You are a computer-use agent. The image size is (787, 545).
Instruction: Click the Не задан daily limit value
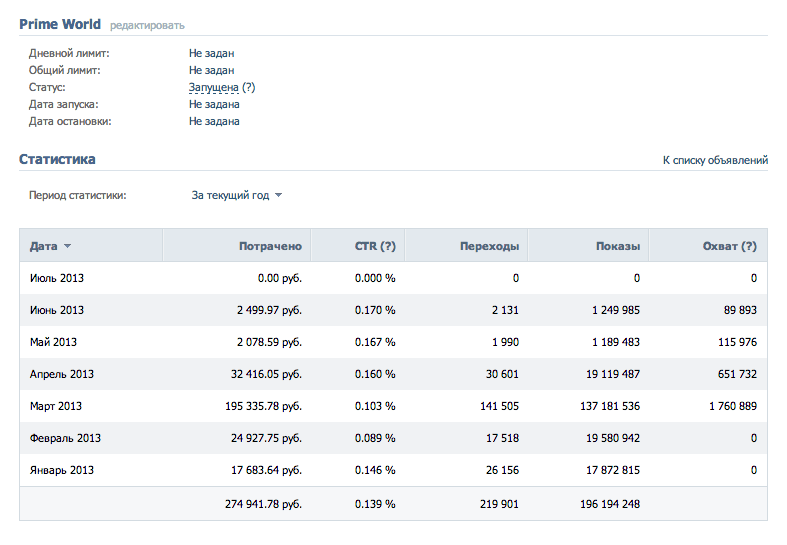click(211, 53)
